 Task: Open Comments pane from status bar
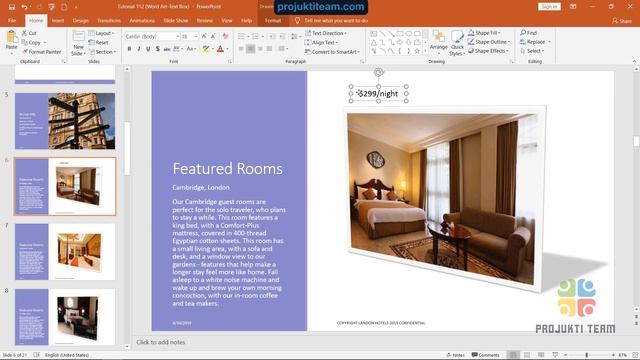coord(485,355)
